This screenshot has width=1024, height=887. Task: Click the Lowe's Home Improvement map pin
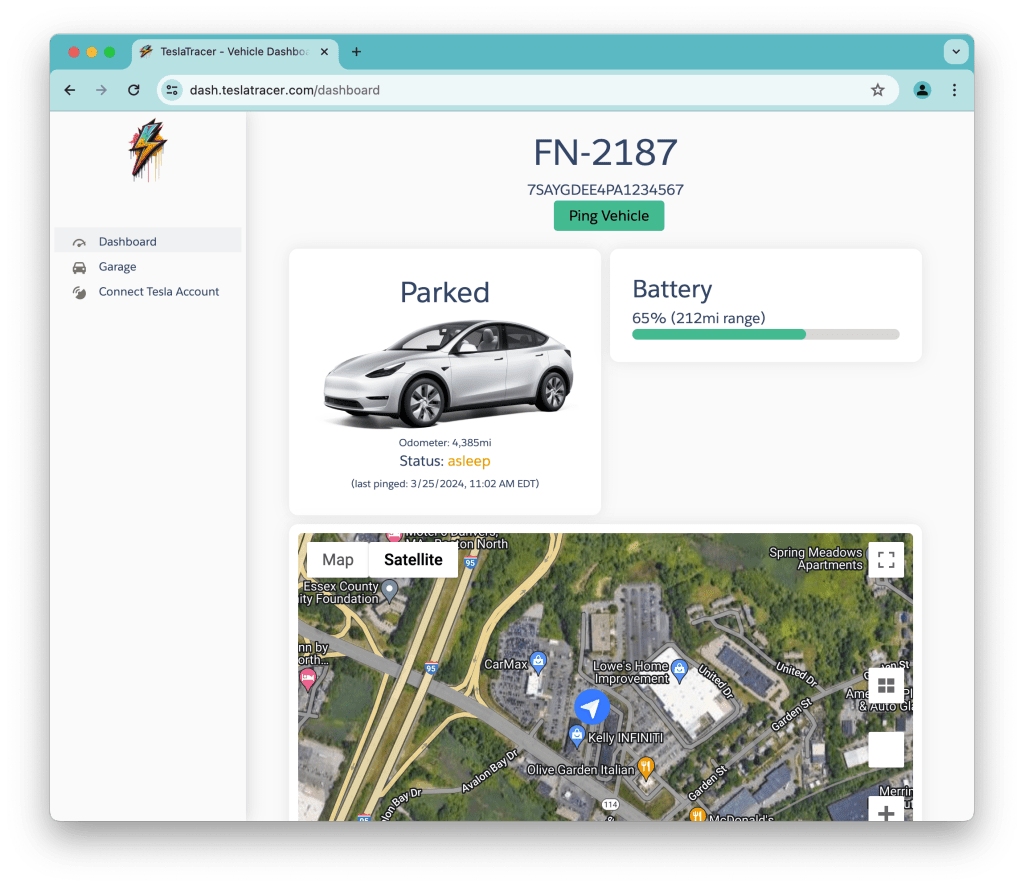679,668
